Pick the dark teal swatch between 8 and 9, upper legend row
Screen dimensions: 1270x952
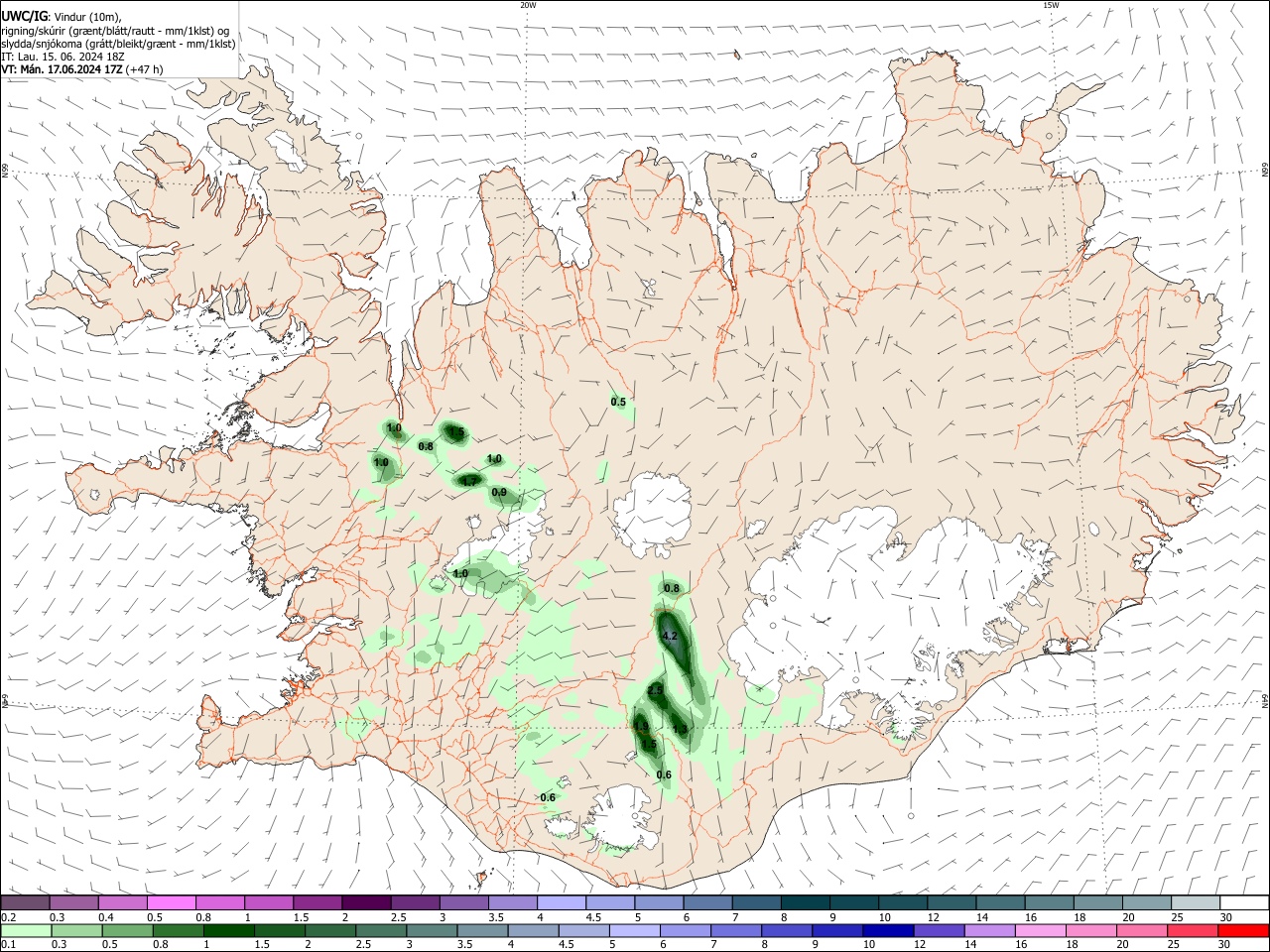point(805,903)
